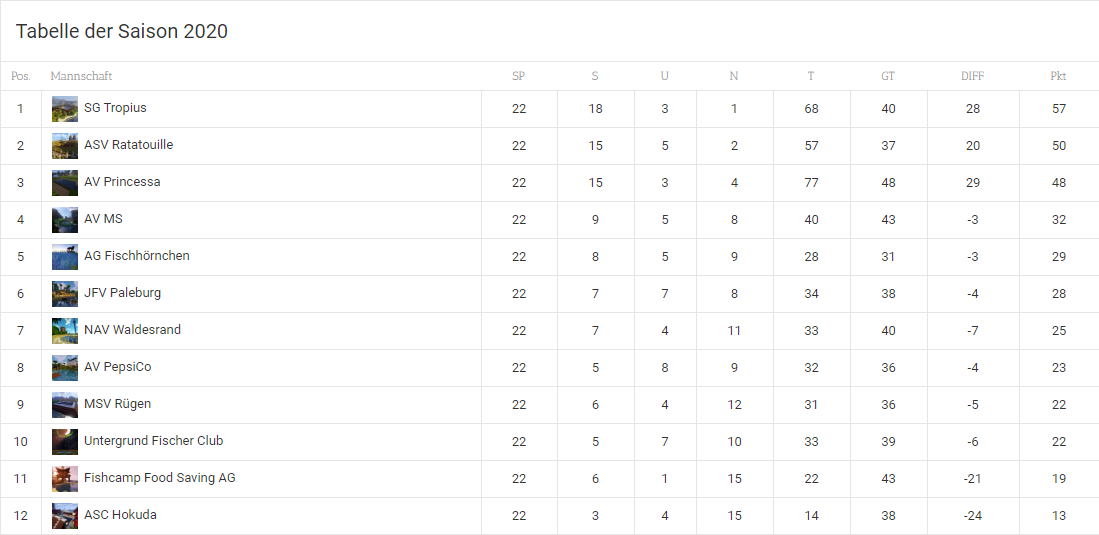This screenshot has height=535, width=1099.
Task: Click the Tabelle der Saison 2020 heading
Action: tap(122, 32)
